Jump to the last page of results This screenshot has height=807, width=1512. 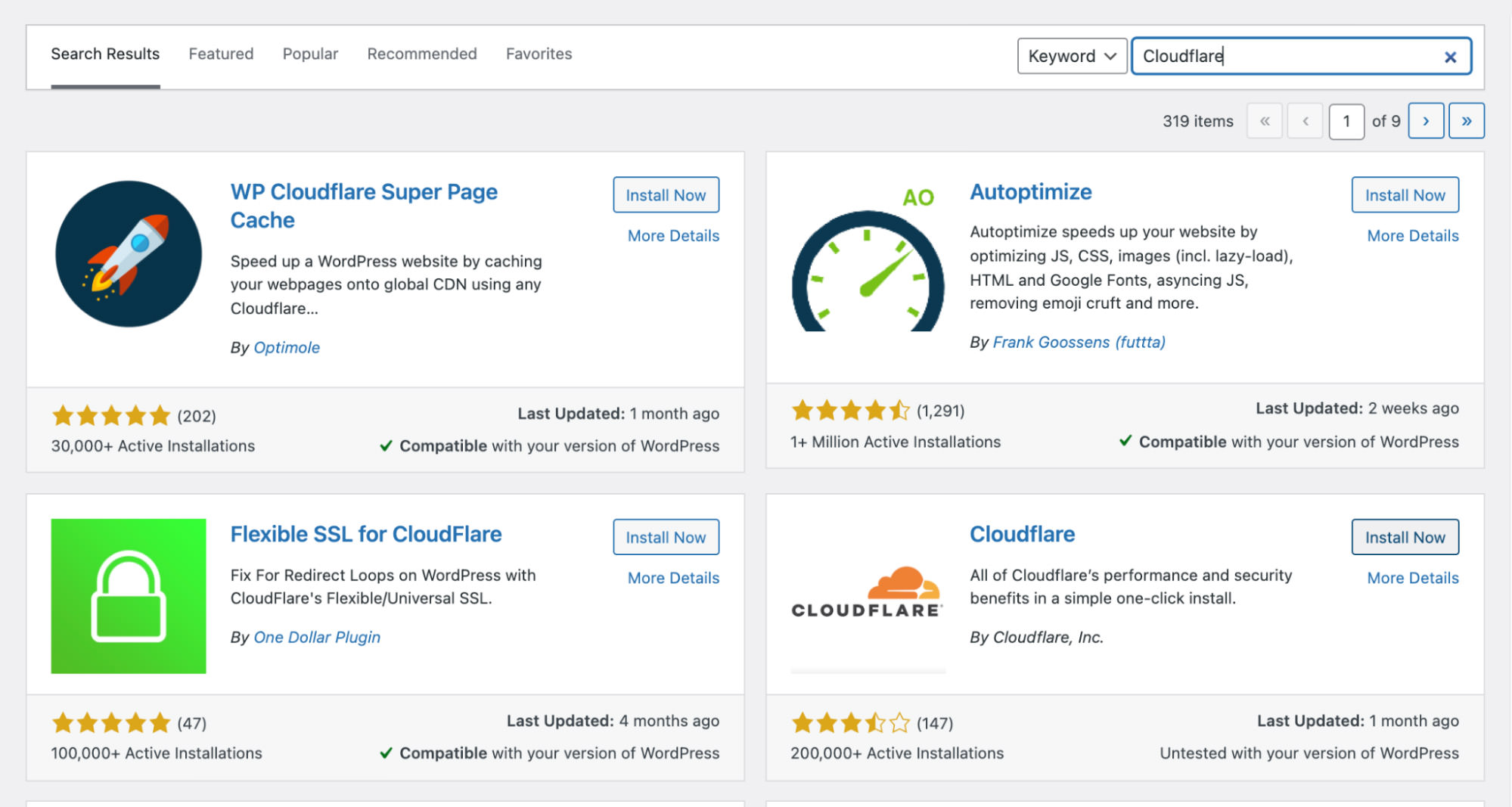click(x=1467, y=121)
